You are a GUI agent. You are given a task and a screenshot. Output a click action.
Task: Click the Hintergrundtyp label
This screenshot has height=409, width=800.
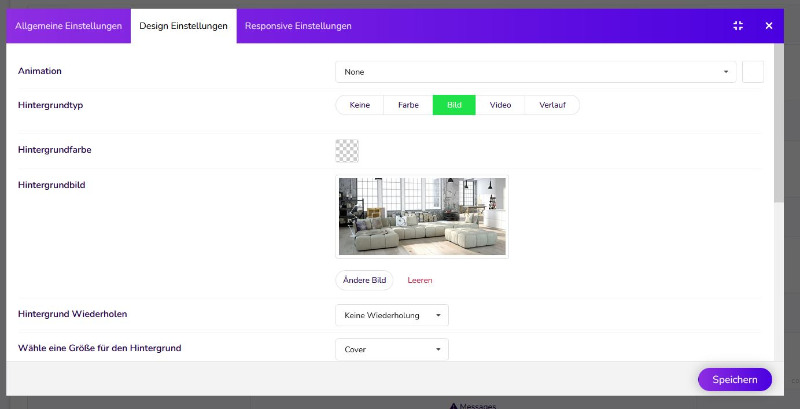click(51, 106)
